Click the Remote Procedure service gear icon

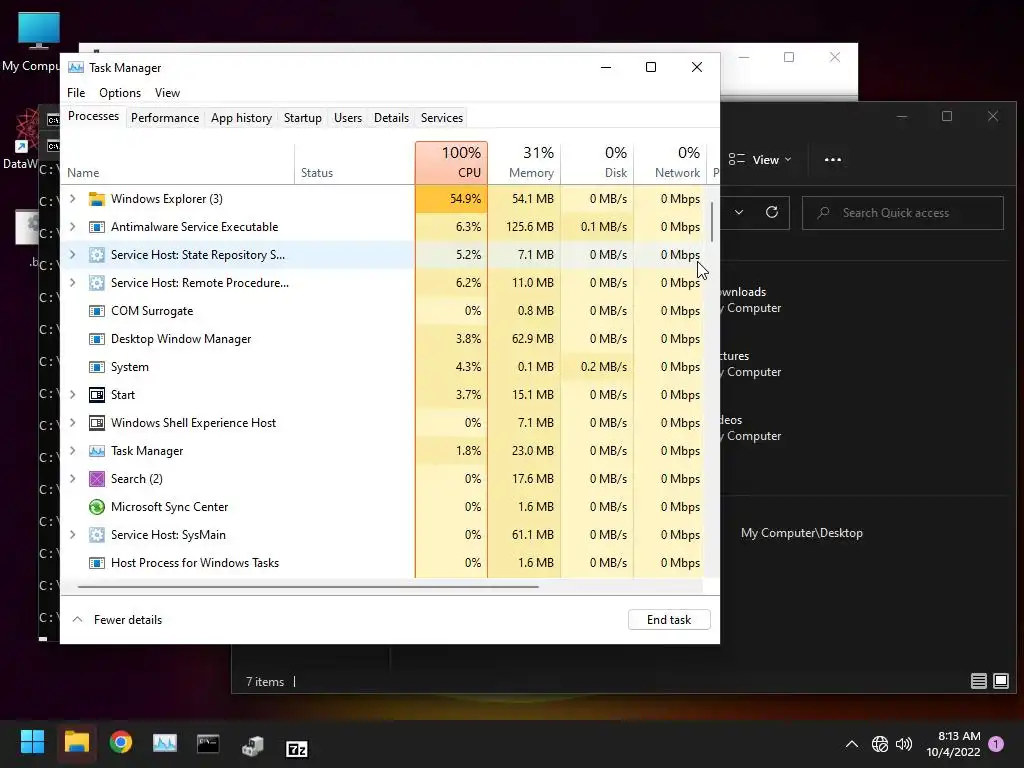click(x=97, y=283)
